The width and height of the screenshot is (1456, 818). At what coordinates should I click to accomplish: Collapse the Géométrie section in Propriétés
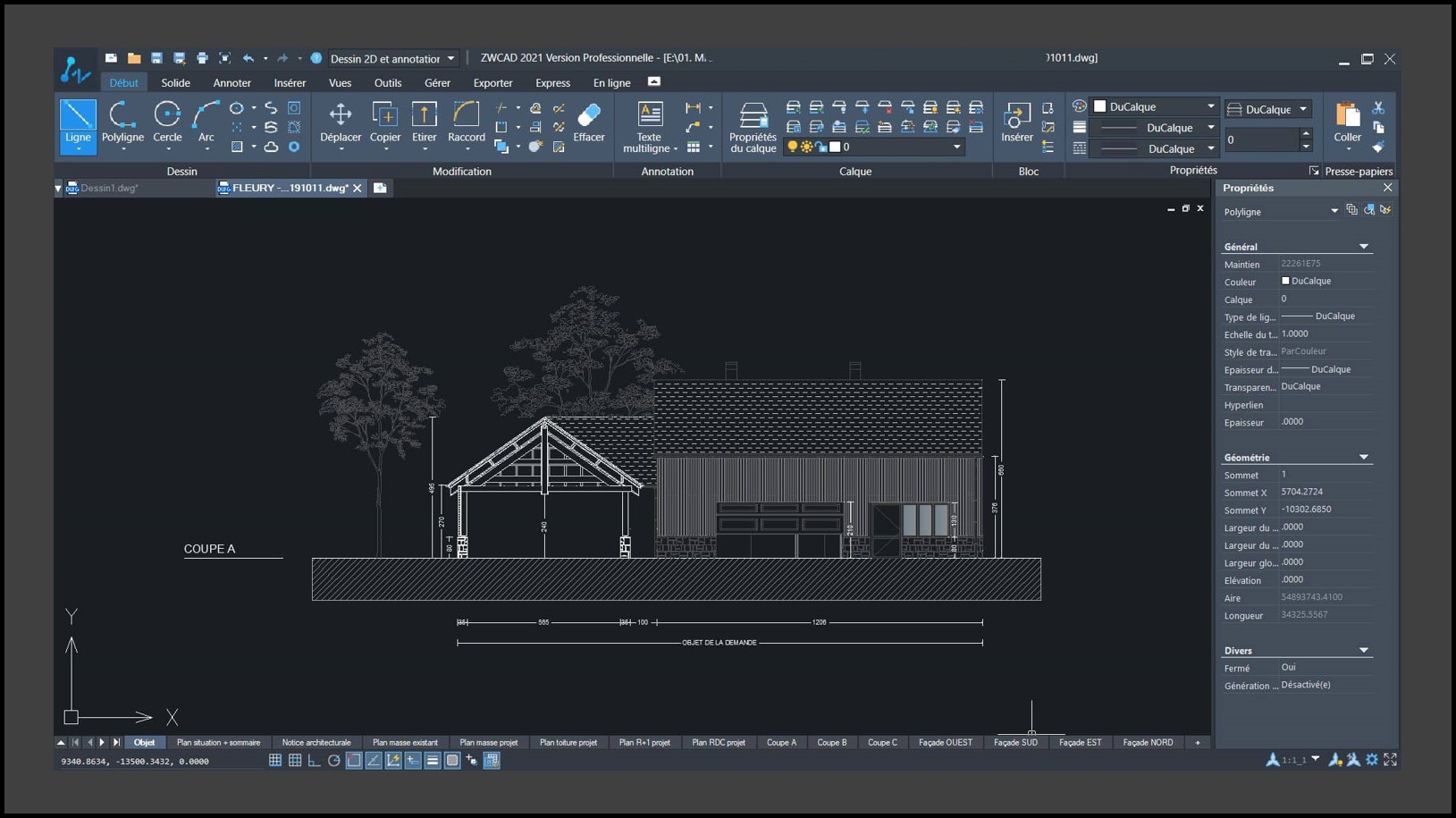pyautogui.click(x=1363, y=458)
